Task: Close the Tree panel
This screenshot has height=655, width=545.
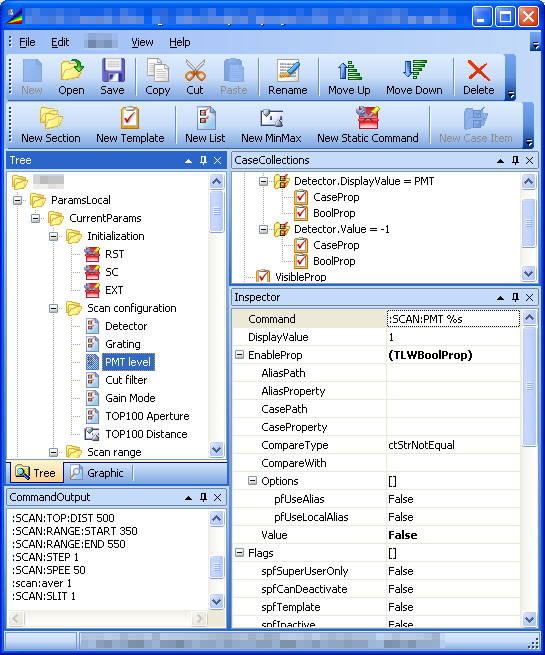Action: [218, 160]
